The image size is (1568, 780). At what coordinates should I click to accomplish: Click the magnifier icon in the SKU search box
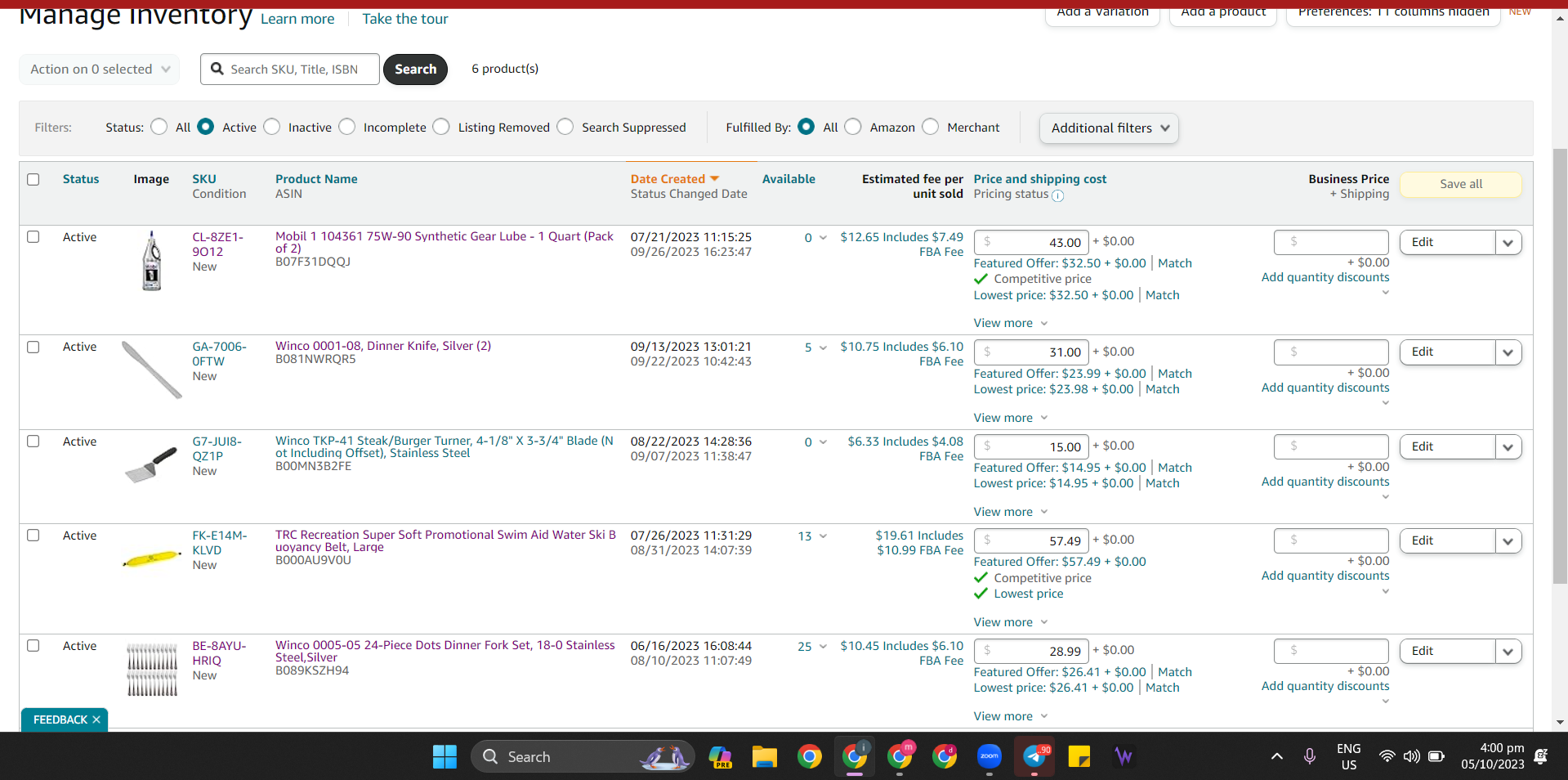(x=217, y=69)
